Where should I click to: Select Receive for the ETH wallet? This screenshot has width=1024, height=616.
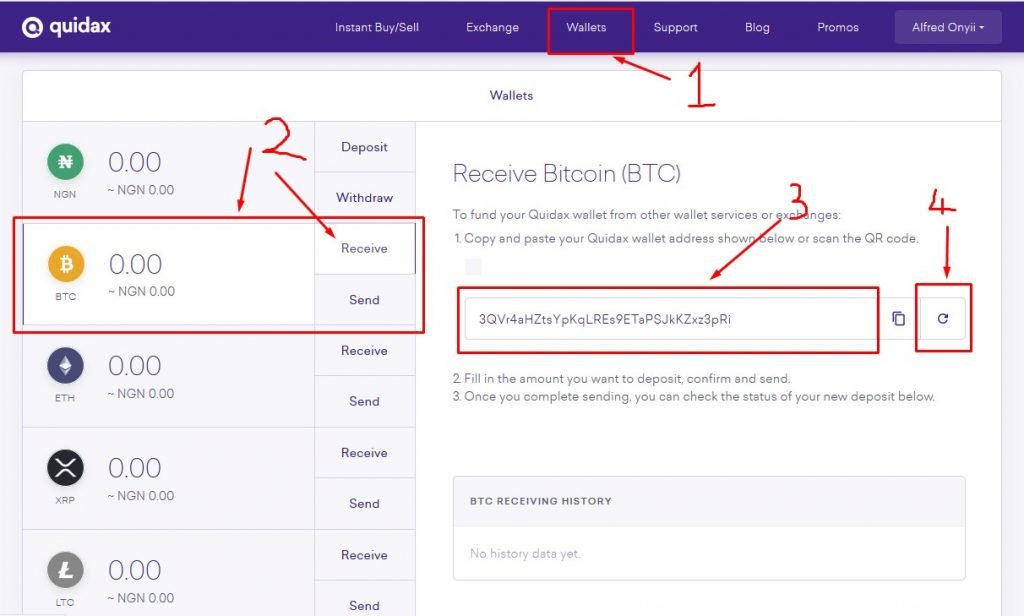pyautogui.click(x=364, y=351)
